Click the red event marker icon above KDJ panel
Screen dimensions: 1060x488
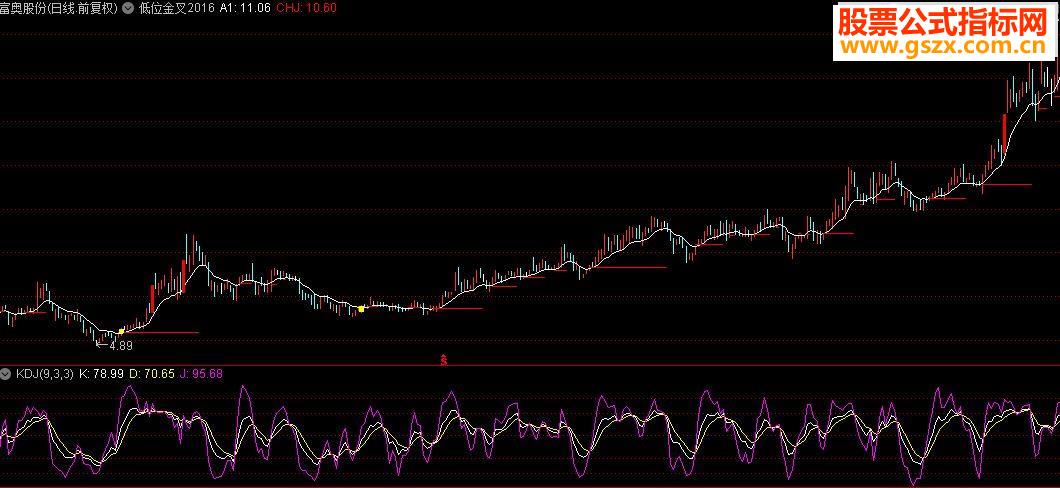444,359
